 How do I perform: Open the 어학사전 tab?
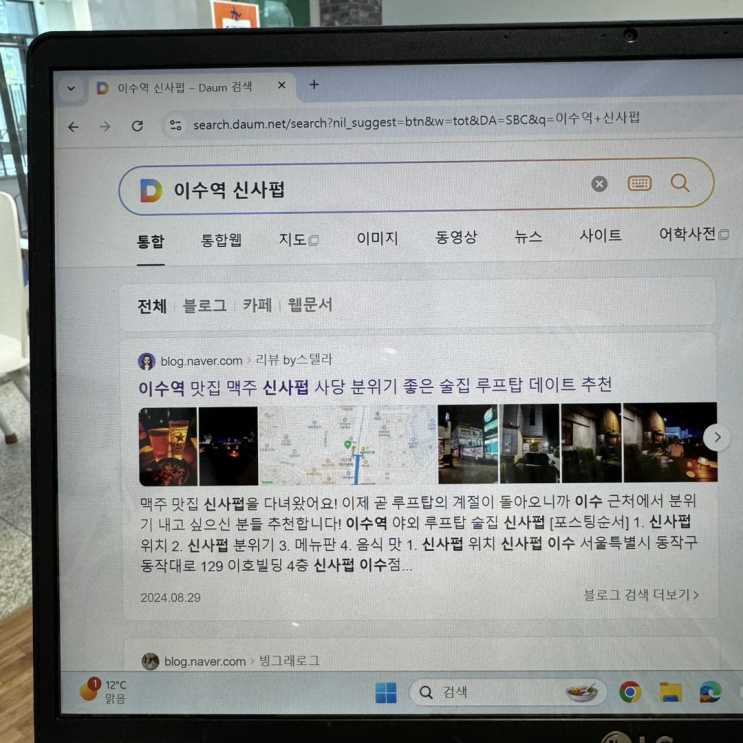693,233
